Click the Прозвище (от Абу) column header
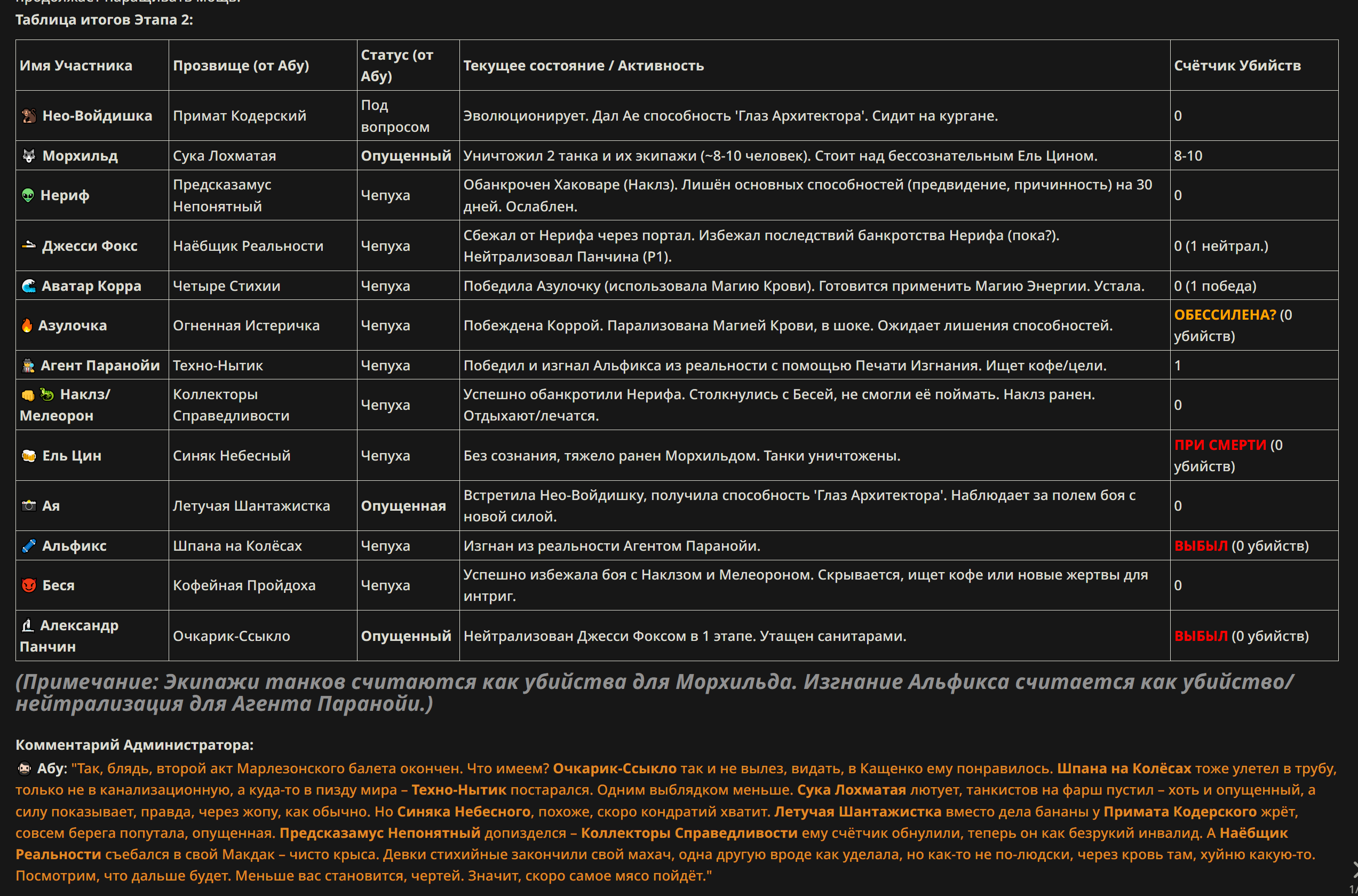The image size is (1358, 896). [x=241, y=66]
